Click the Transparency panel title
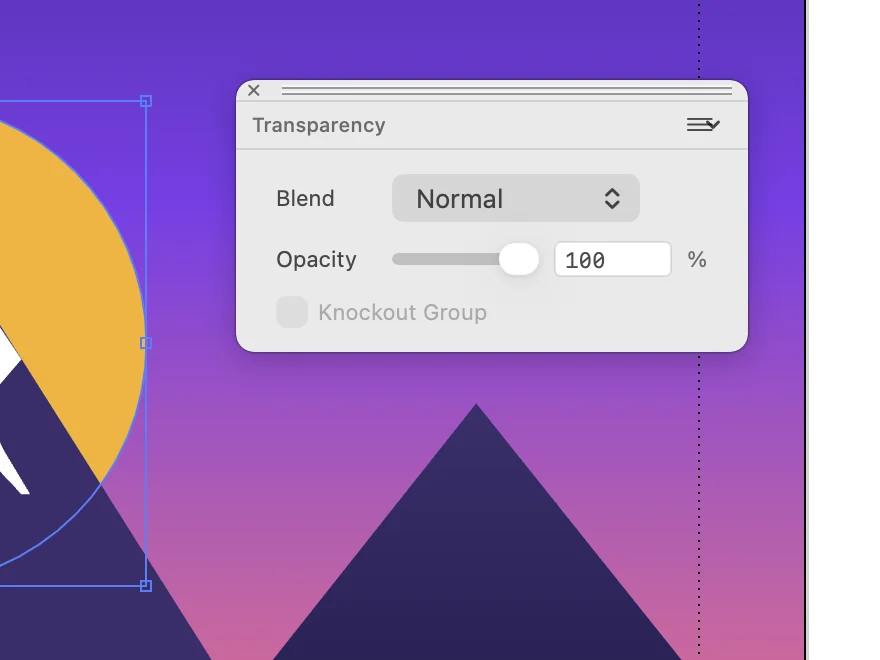 [x=319, y=125]
